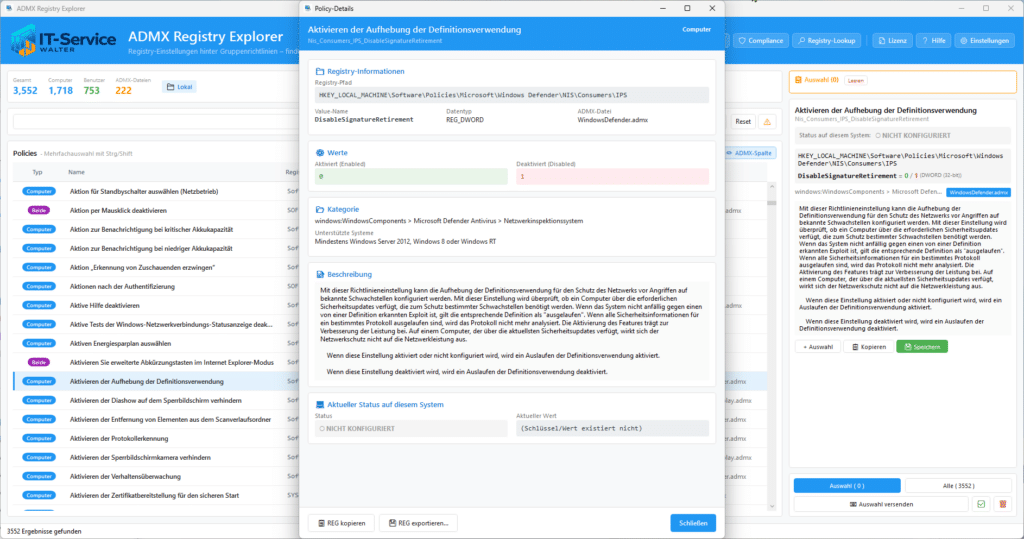This screenshot has height=539, width=1024.
Task: Open the Lizenz dialog
Action: pyautogui.click(x=892, y=41)
